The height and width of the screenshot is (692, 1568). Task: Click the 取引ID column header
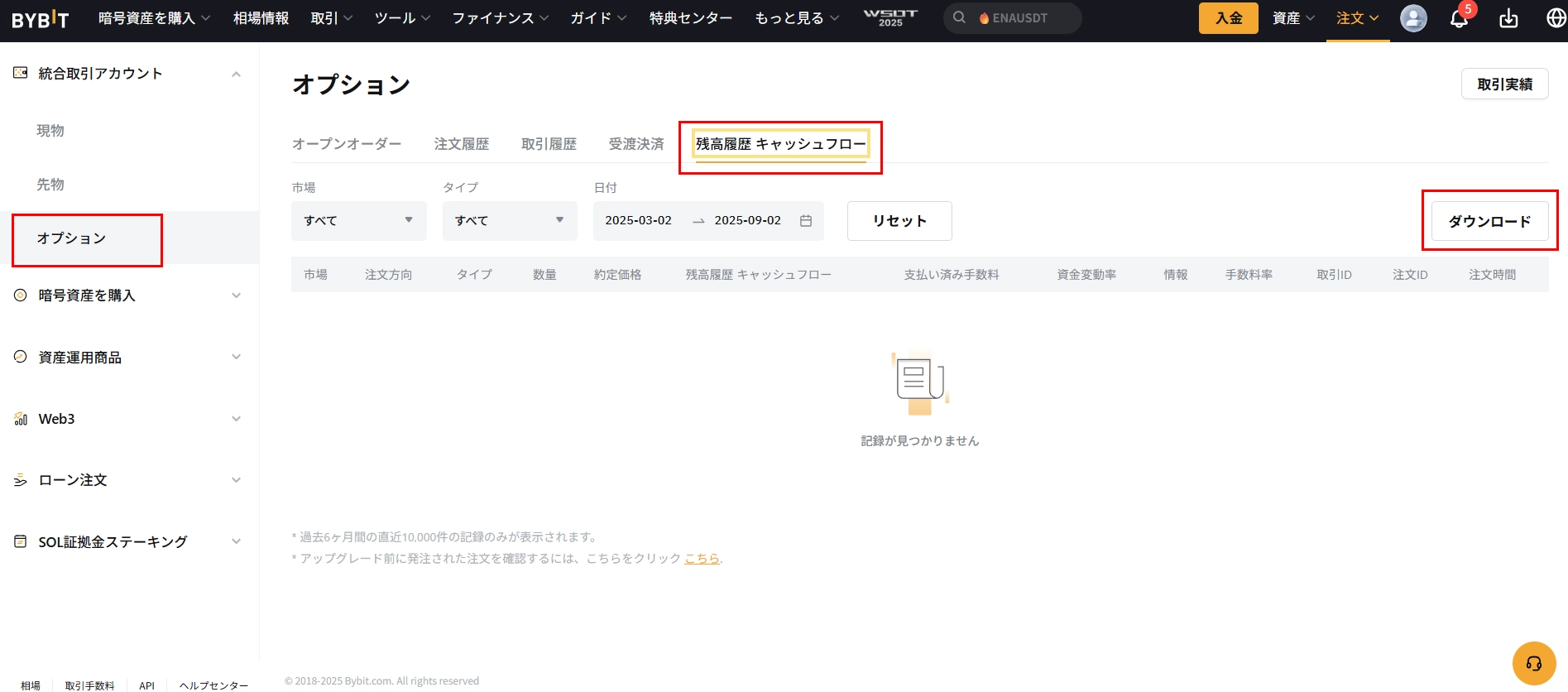tap(1335, 275)
